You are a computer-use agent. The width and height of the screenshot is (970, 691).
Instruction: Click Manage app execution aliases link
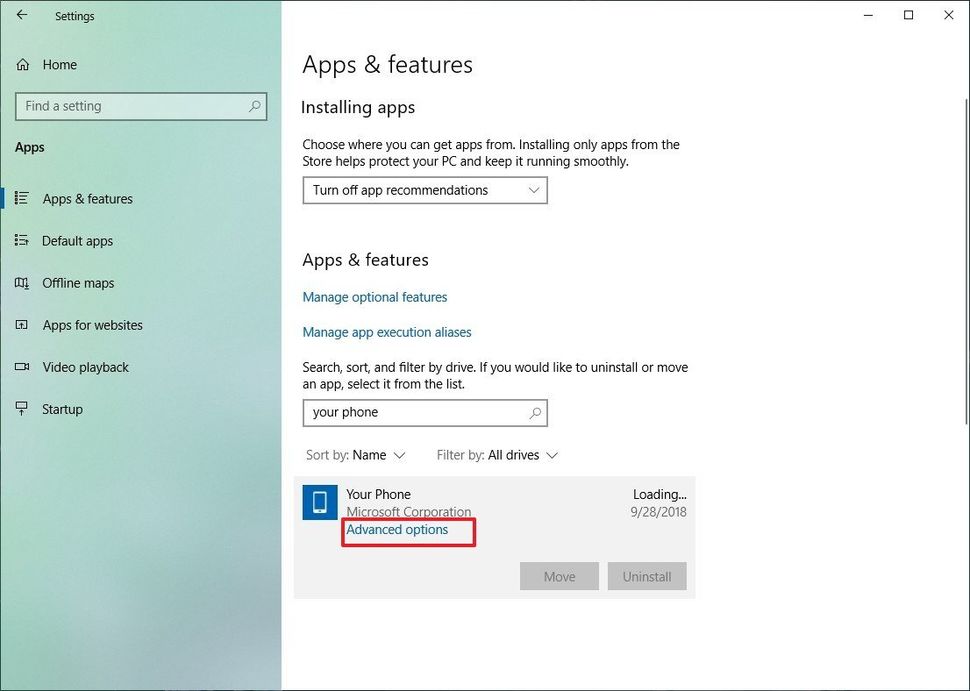(387, 332)
